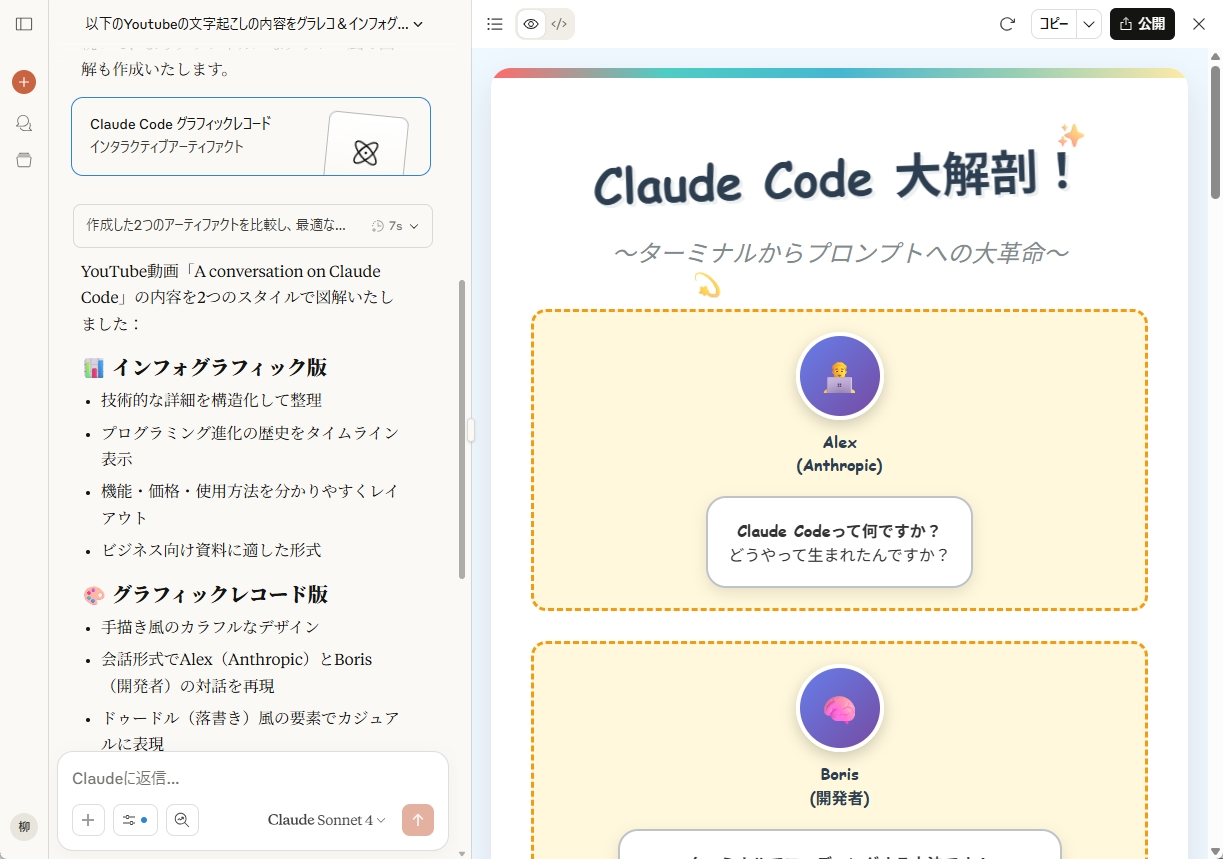Toggle preview mode with the eye icon
The height and width of the screenshot is (859, 1223).
pos(531,24)
